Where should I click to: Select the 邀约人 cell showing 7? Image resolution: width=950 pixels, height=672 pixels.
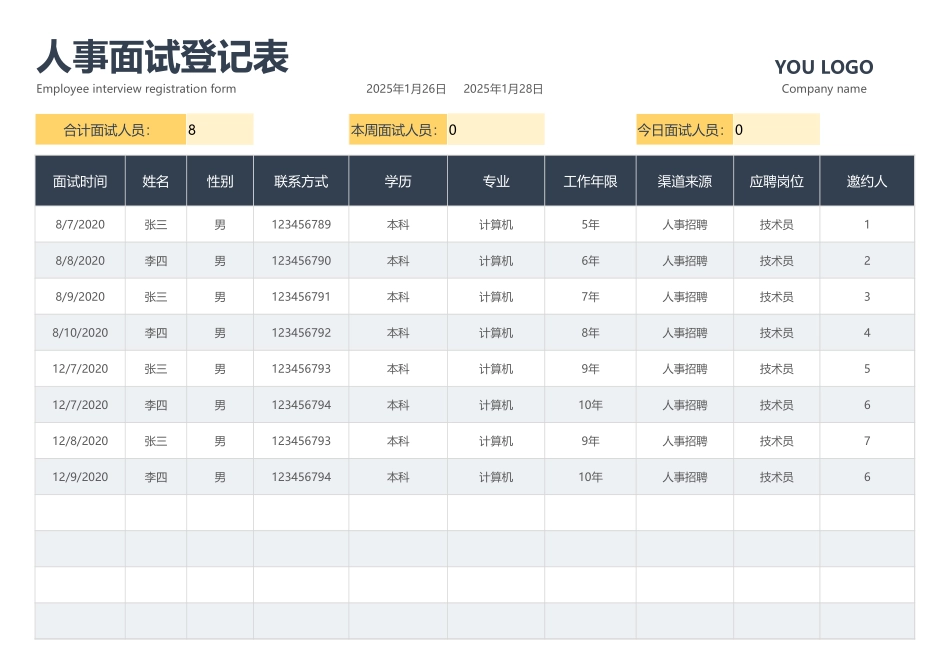[866, 440]
